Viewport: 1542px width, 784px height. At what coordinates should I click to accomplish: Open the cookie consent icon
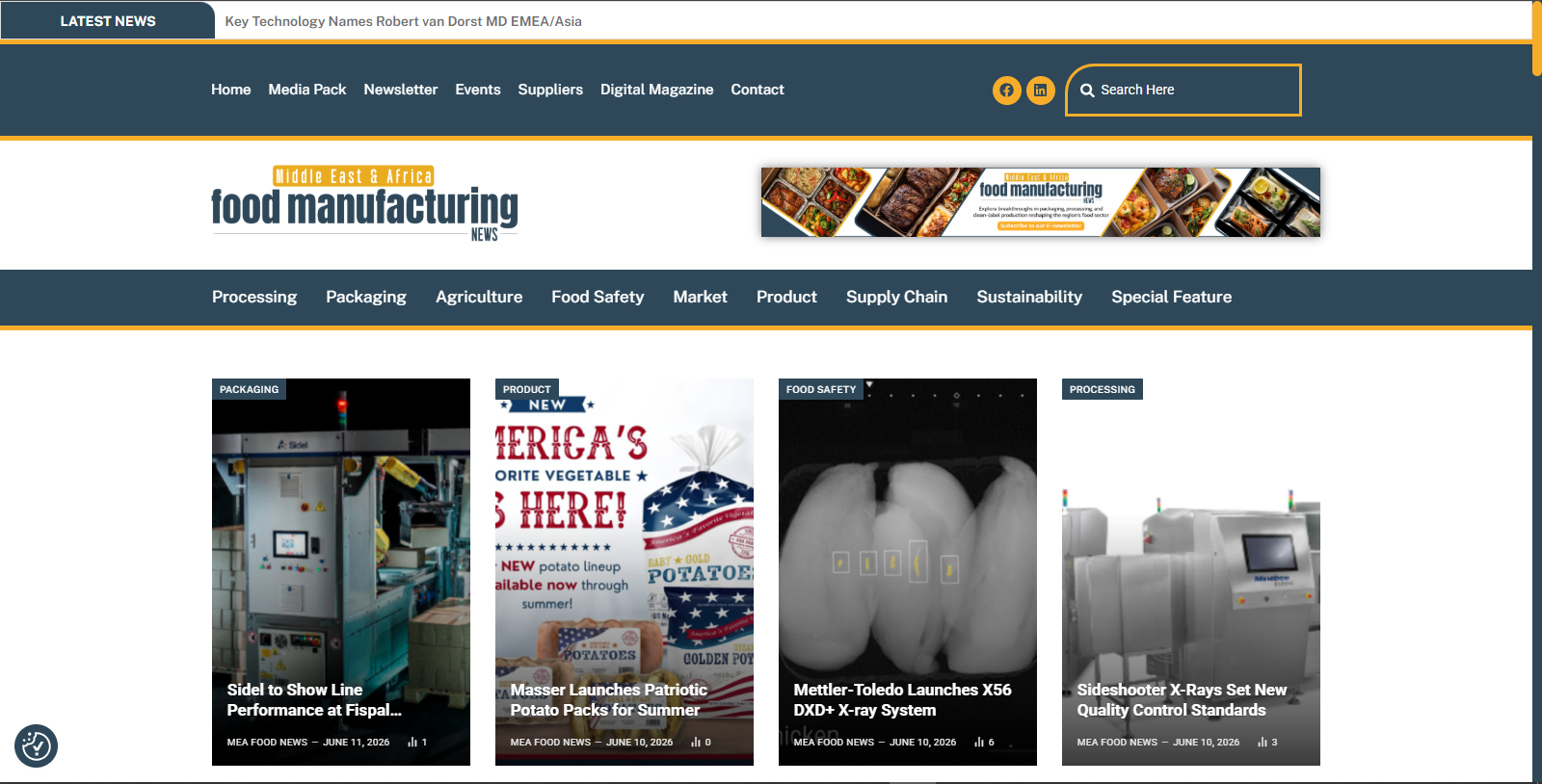click(x=37, y=746)
